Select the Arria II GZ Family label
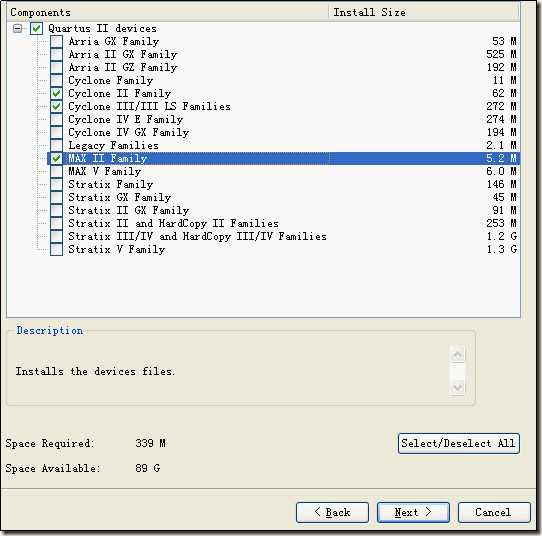Screen dimensions: 542x536 coord(123,67)
